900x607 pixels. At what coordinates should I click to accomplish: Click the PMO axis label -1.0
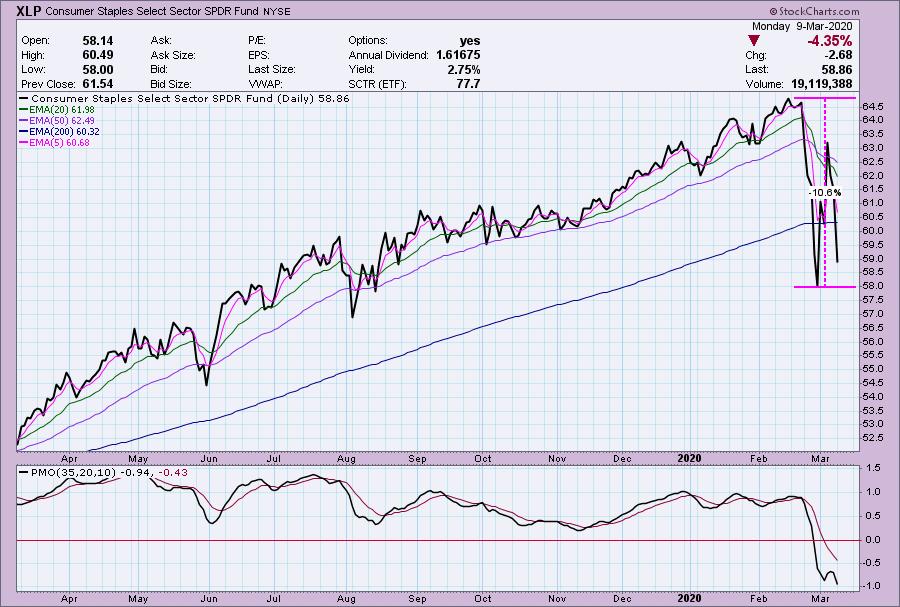coord(872,586)
